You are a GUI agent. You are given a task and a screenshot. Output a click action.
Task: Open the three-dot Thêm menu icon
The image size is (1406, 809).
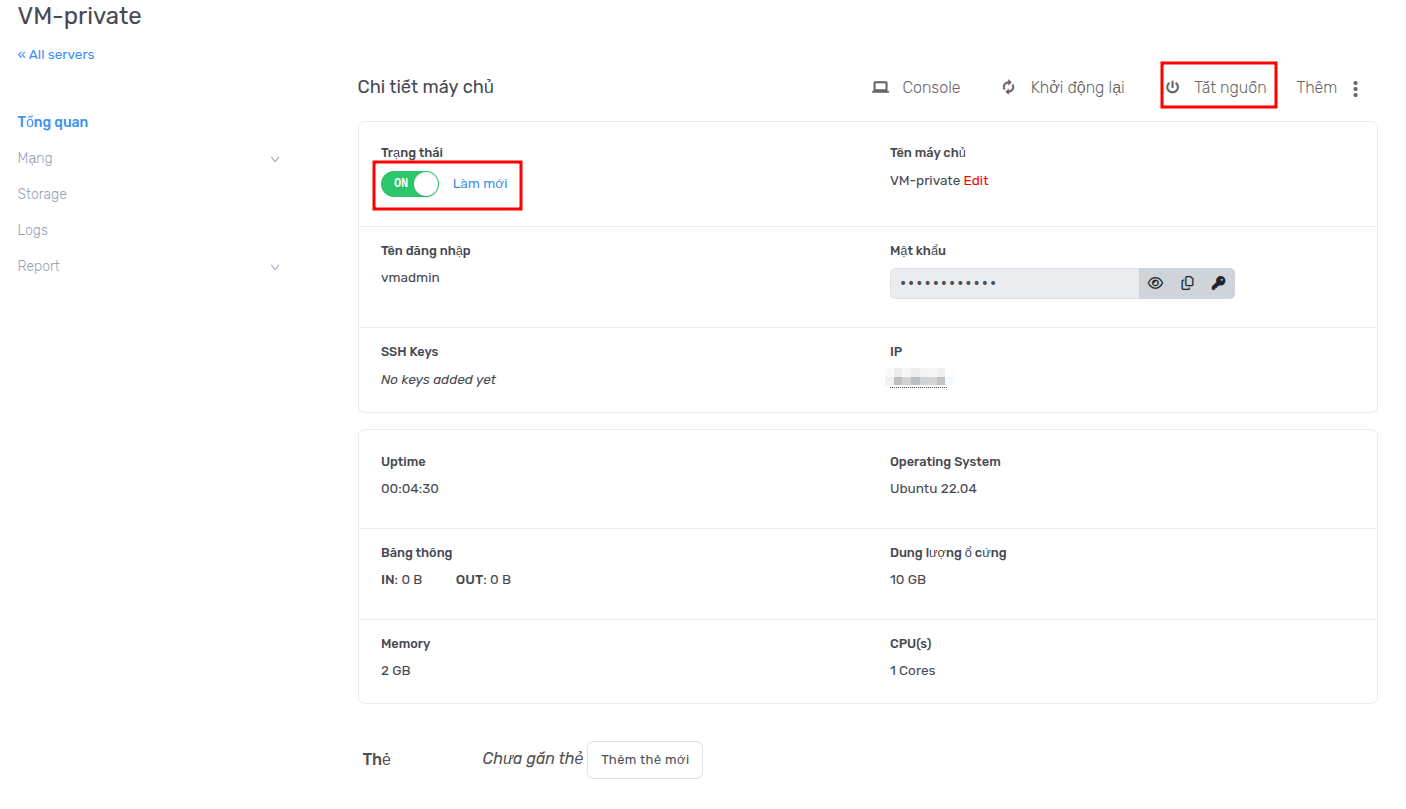(1355, 89)
